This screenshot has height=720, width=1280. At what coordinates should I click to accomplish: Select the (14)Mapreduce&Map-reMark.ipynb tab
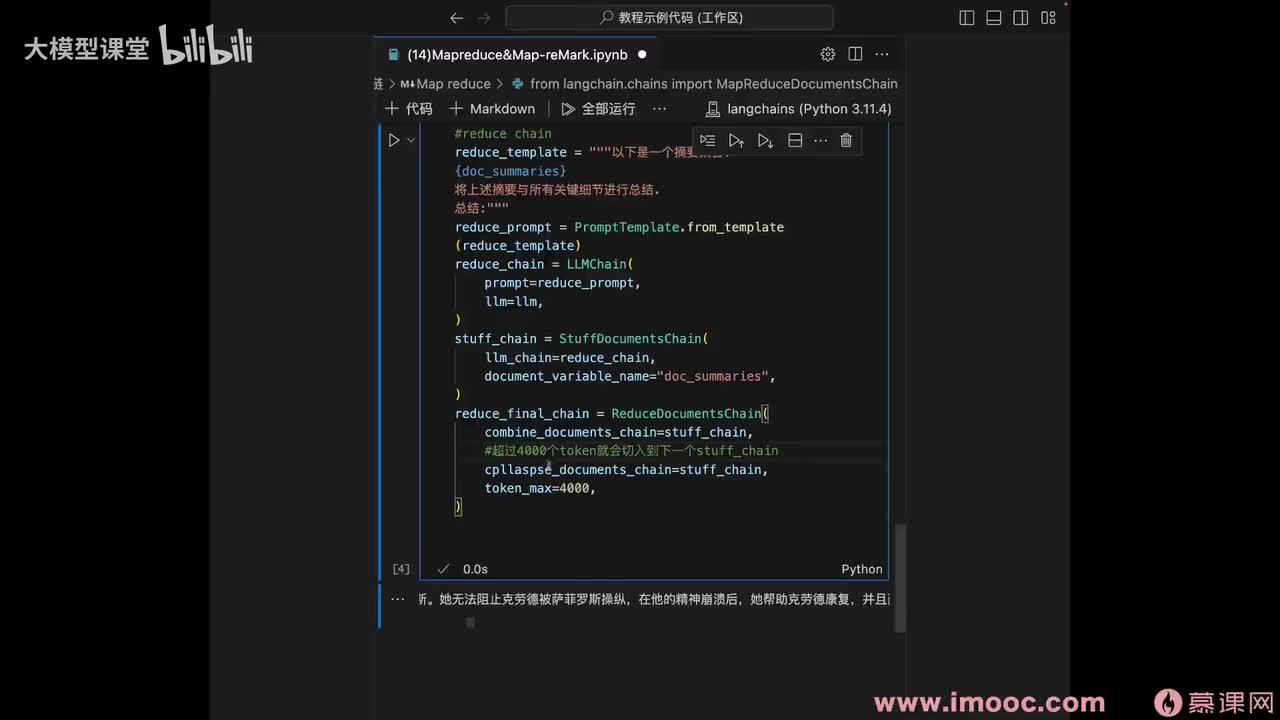pos(517,54)
